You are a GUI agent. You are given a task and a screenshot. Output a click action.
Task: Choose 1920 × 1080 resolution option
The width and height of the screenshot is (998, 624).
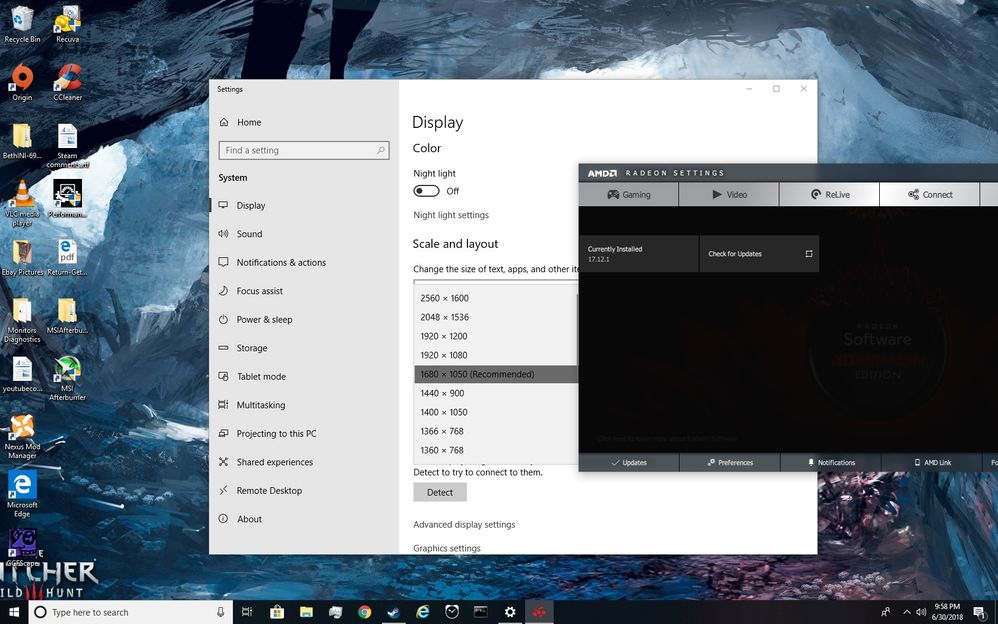(x=496, y=355)
